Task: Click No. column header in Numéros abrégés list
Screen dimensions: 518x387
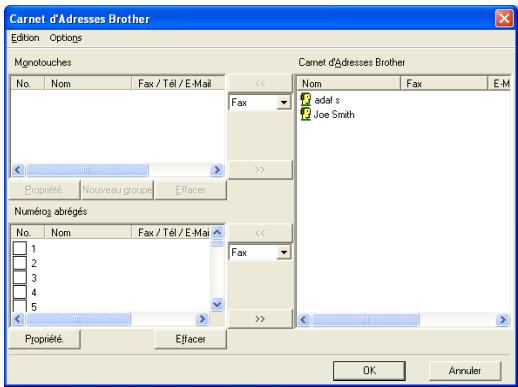Action: [x=28, y=232]
